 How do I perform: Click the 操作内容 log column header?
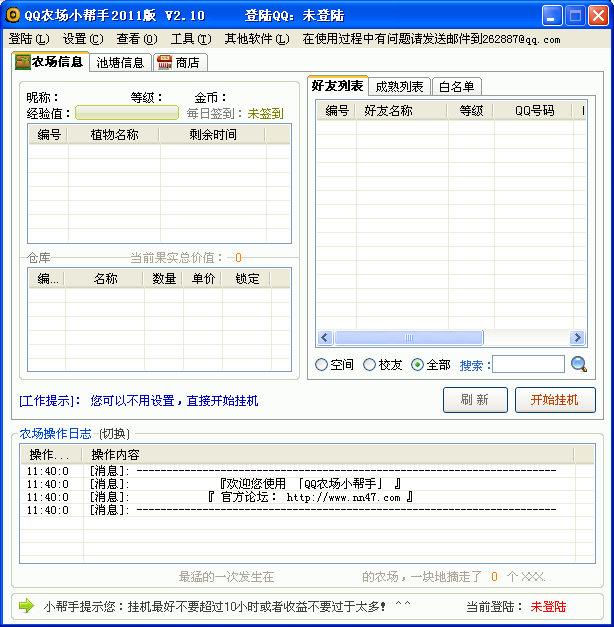329,455
